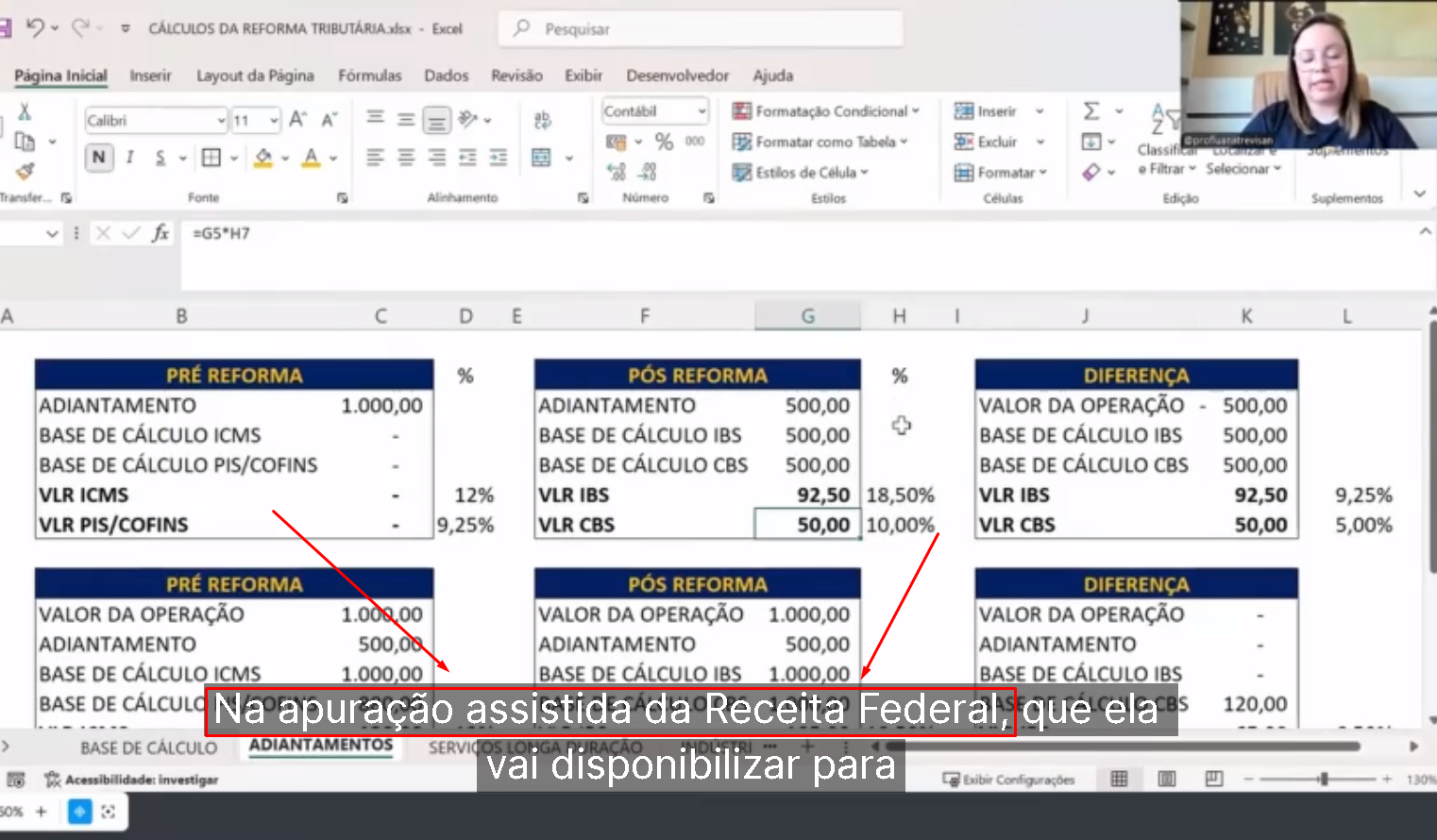This screenshot has width=1437, height=840.
Task: Click the Decrease Decimal icon
Action: (648, 172)
